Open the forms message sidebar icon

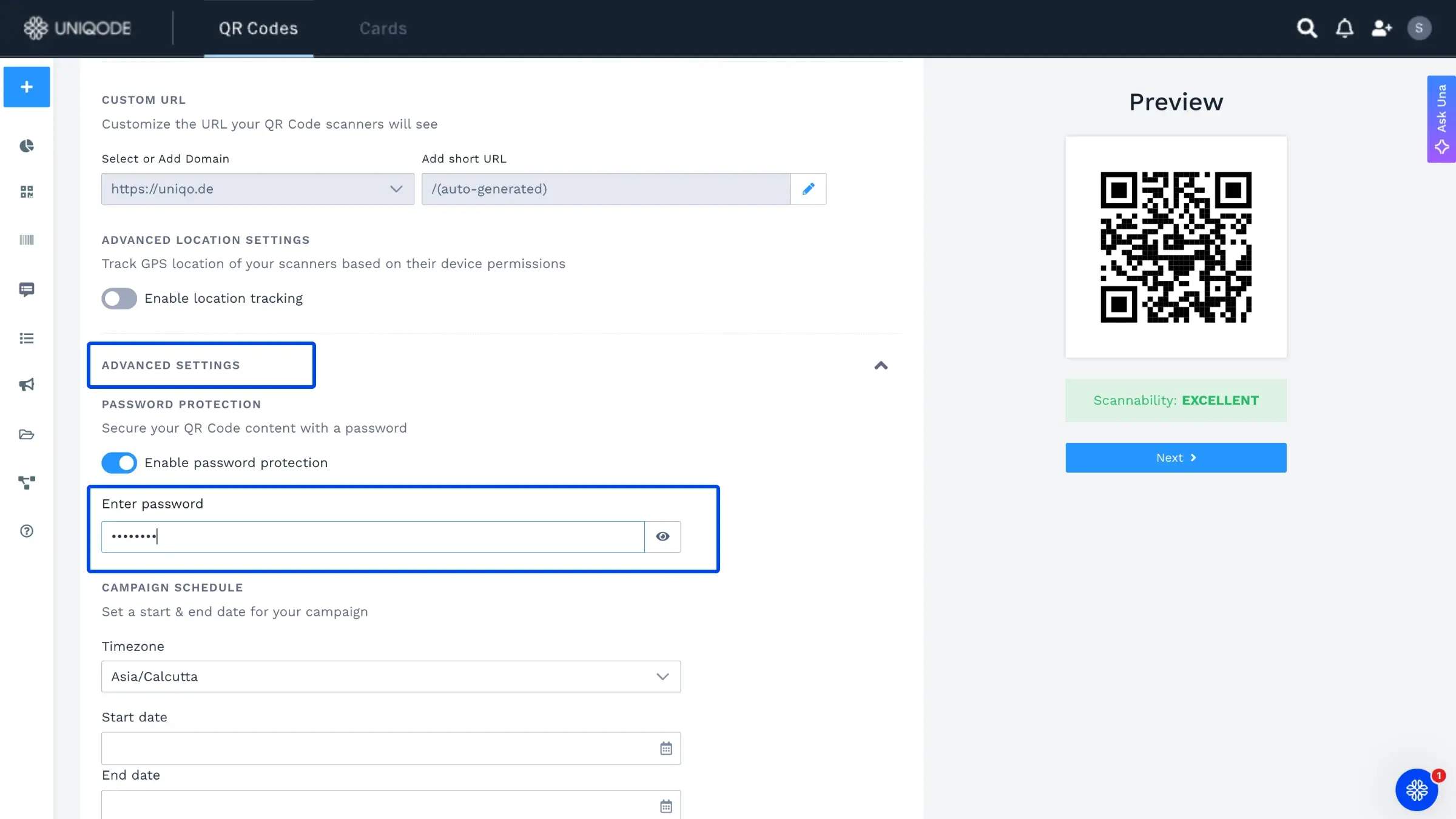(x=27, y=289)
